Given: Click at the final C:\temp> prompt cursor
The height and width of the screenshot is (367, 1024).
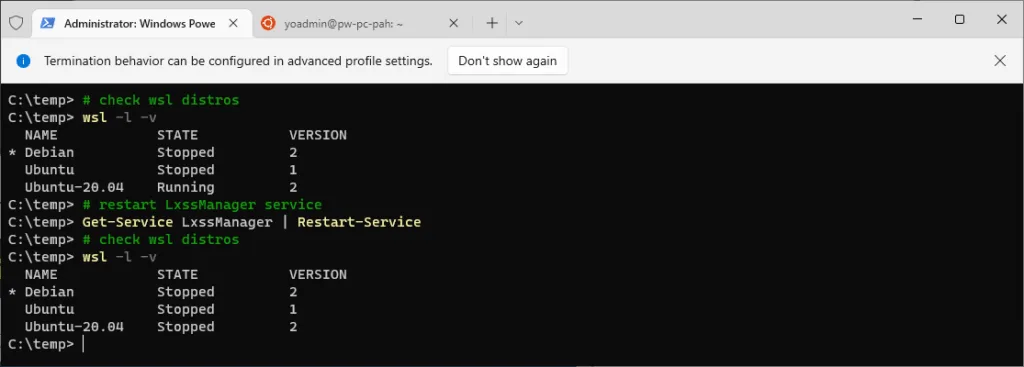Looking at the screenshot, I should click(x=84, y=344).
